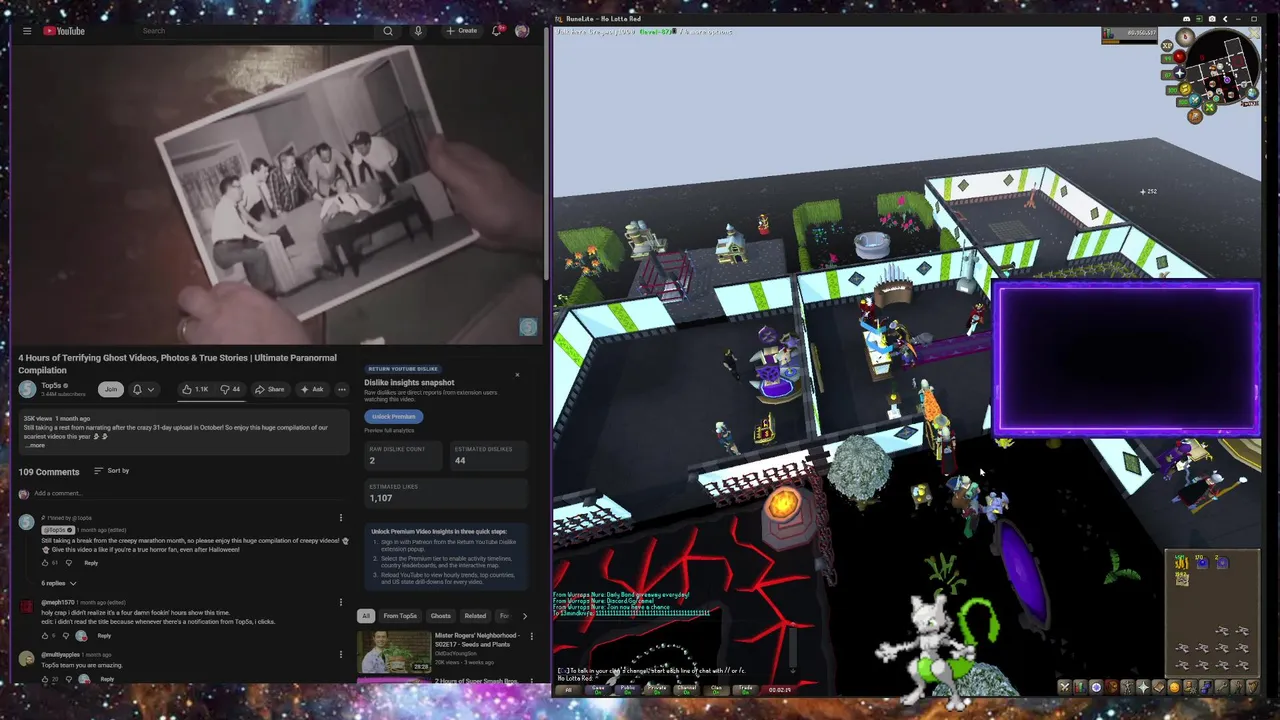This screenshot has width=1280, height=720.
Task: Click the Ask button under the video
Action: tap(312, 389)
